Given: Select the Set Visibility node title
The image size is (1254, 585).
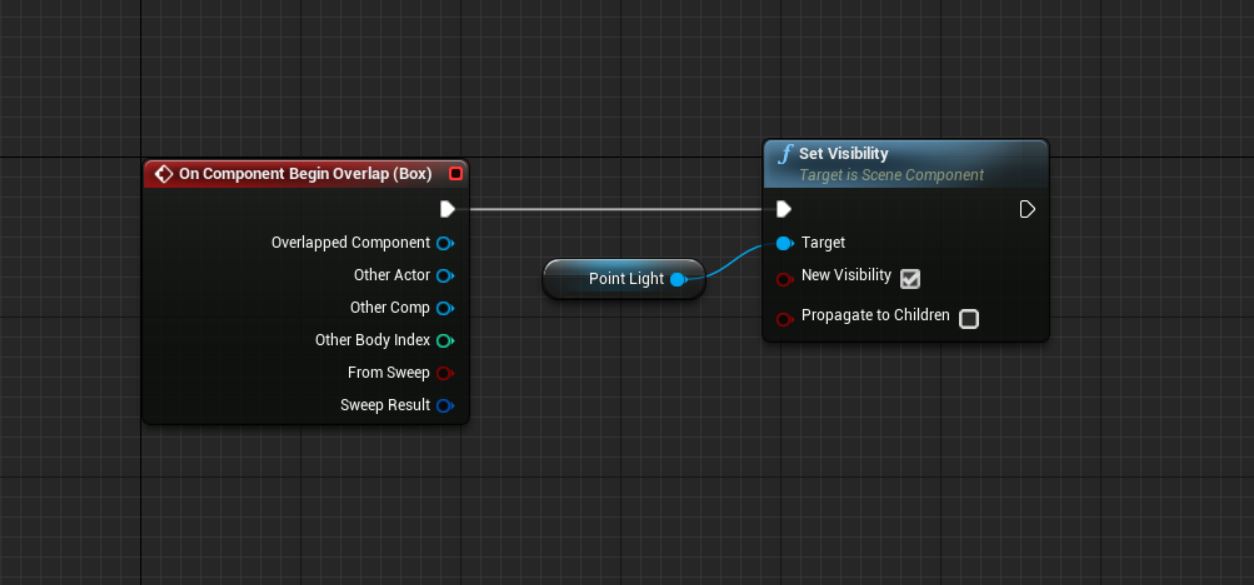Looking at the screenshot, I should pyautogui.click(x=843, y=154).
